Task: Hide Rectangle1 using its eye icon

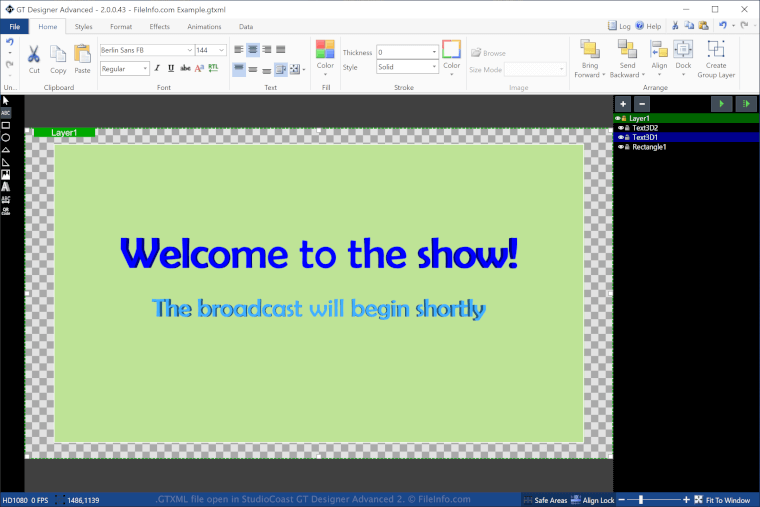Action: (x=620, y=147)
